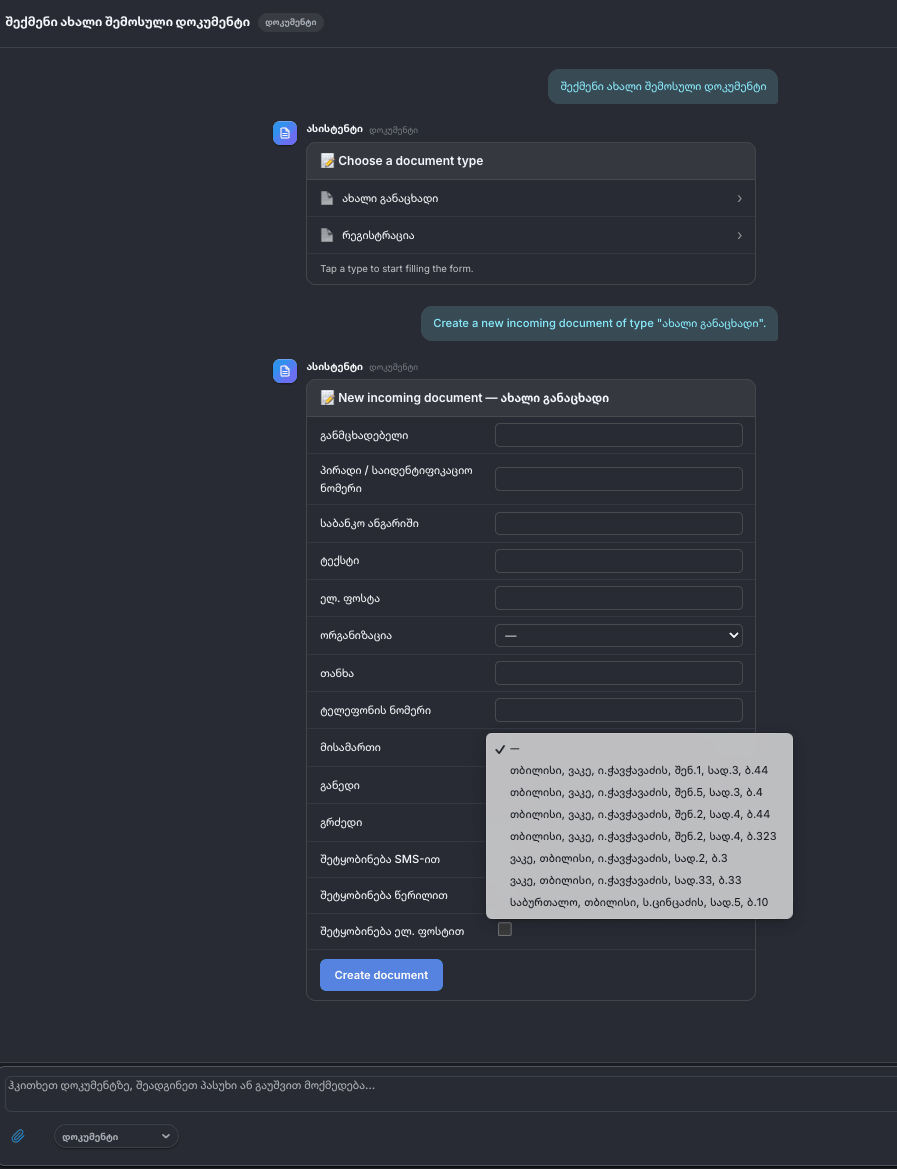The height and width of the screenshot is (1169, 897).
Task: Focus the თანხა input field
Action: click(618, 672)
